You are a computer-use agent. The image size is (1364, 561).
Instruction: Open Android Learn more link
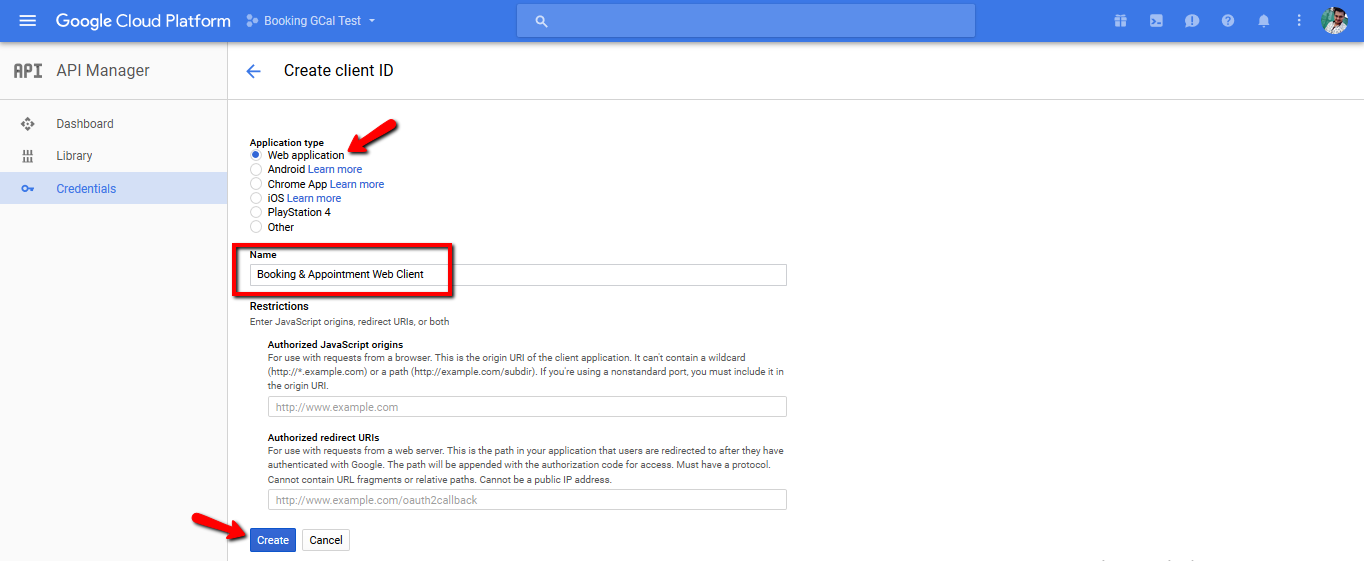335,170
